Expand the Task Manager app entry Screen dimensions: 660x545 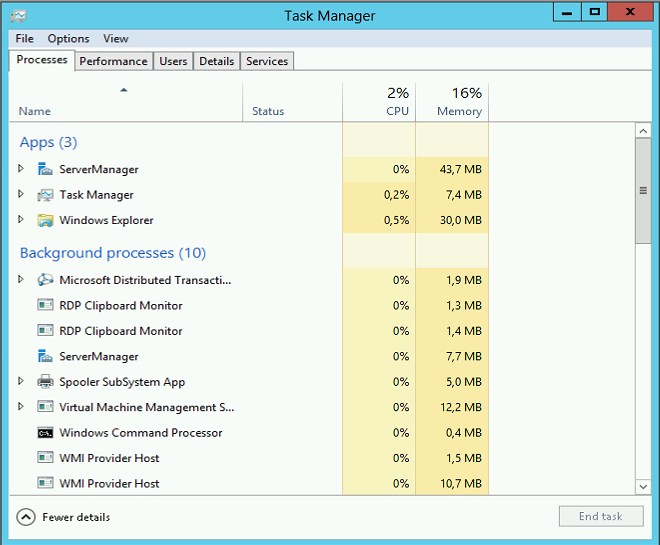21,194
